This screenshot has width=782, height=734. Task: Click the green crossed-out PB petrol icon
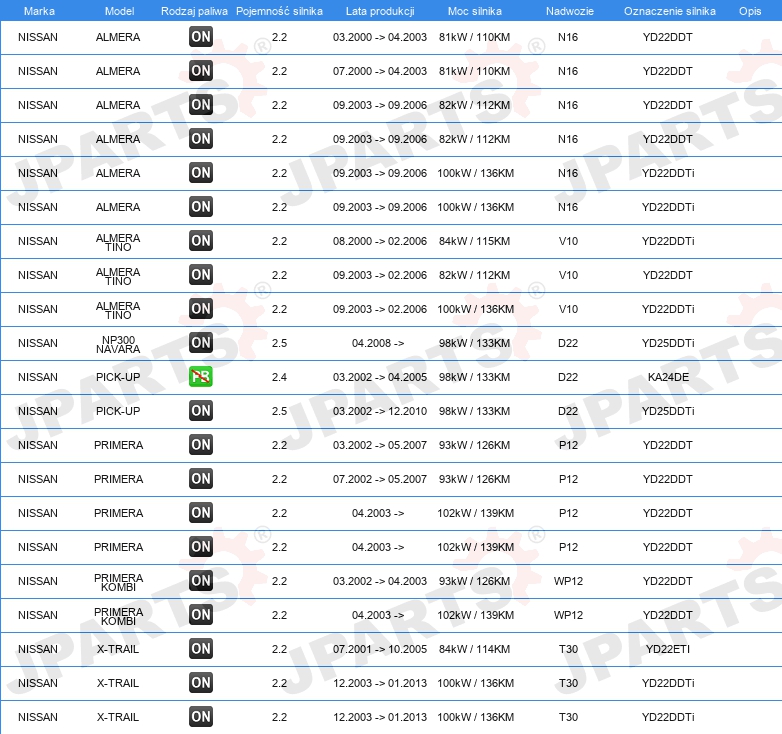click(x=201, y=376)
